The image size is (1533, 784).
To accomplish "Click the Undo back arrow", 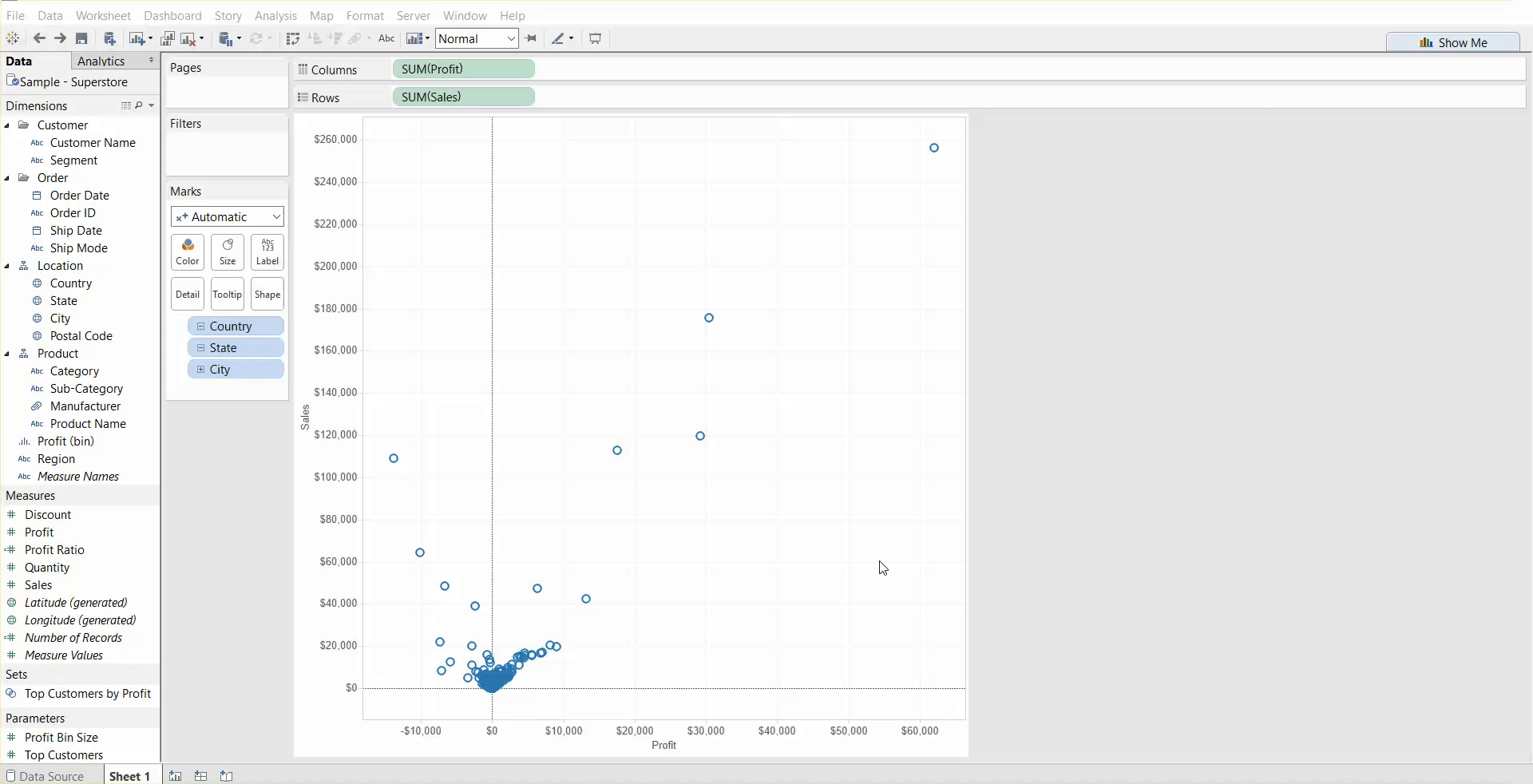I will pos(39,38).
